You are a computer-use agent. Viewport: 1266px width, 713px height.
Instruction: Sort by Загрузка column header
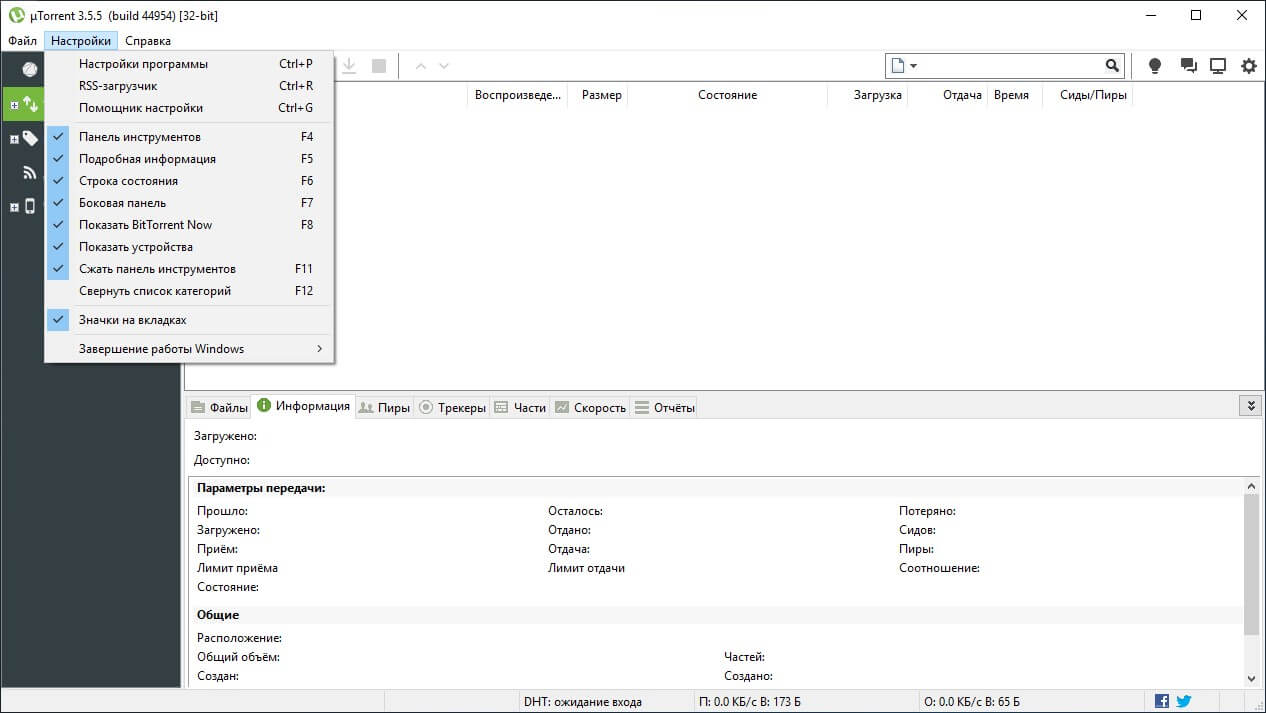(867, 95)
